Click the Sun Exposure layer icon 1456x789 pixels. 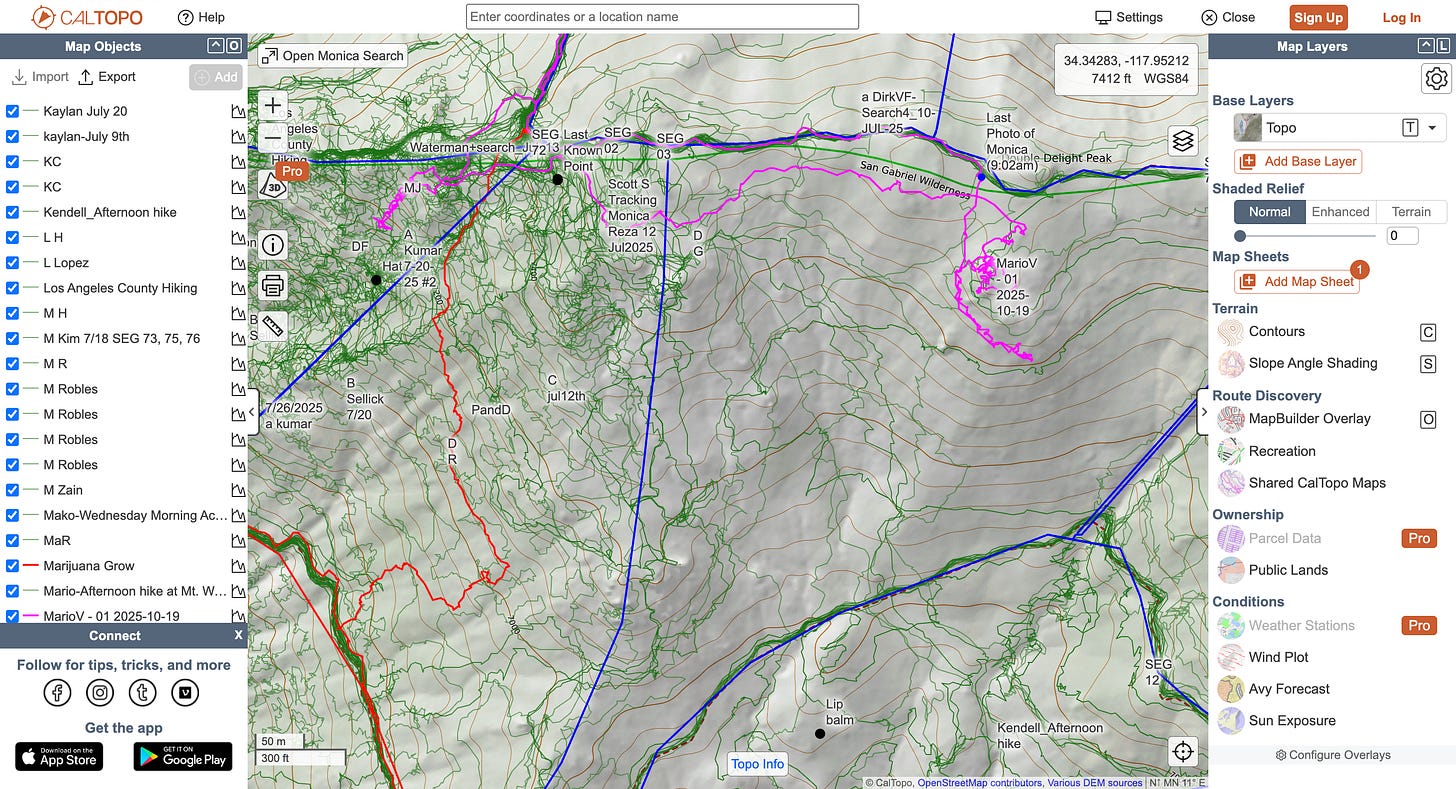[x=1230, y=721]
